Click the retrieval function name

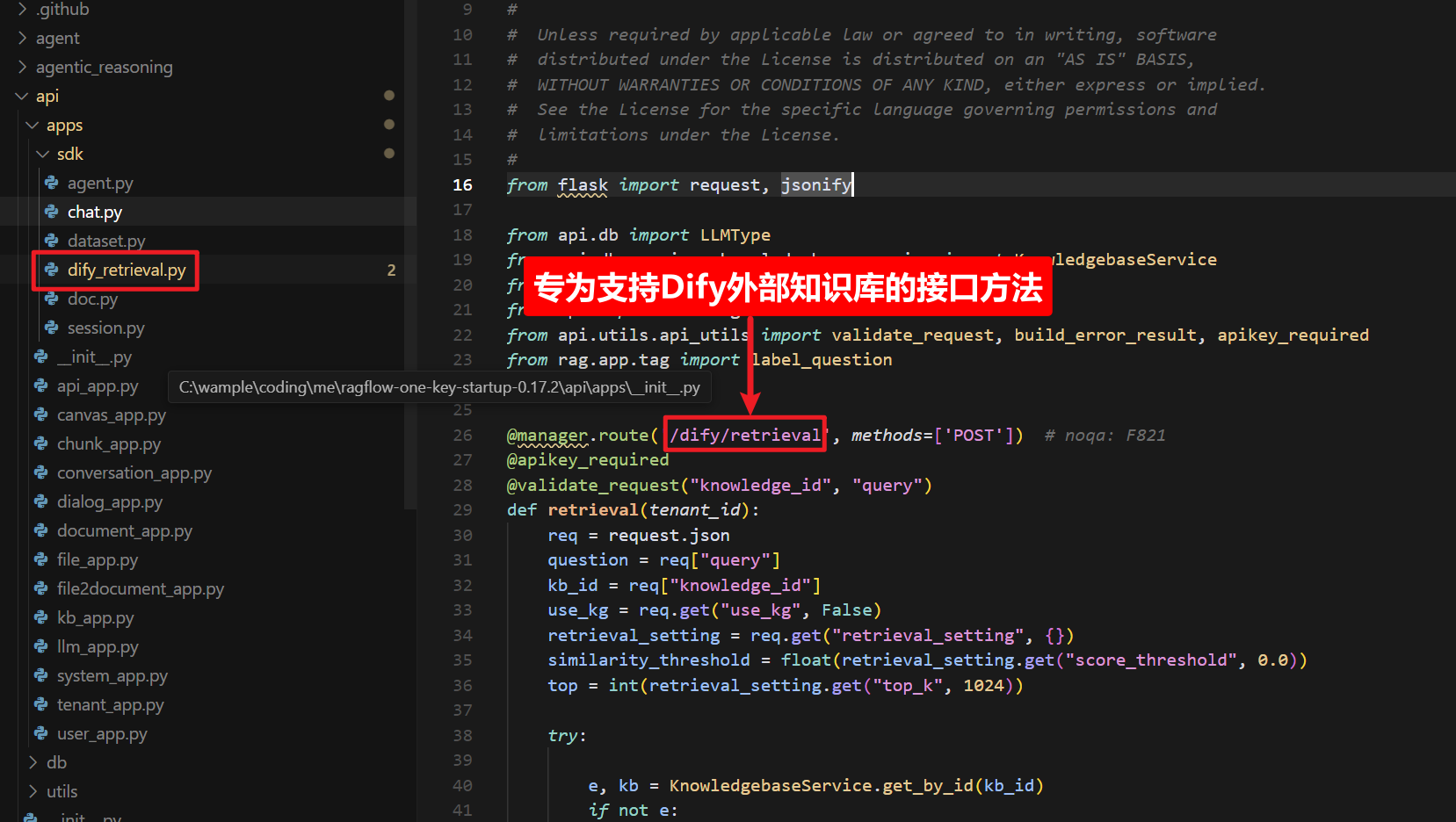coord(593,509)
